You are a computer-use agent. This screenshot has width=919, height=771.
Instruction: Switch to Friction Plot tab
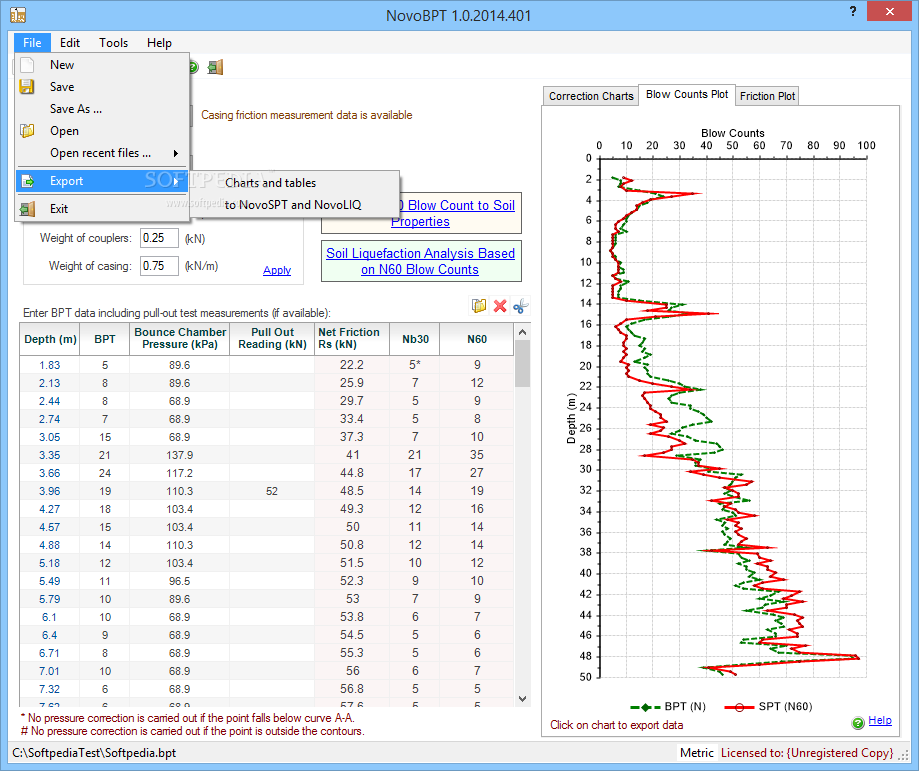[767, 96]
